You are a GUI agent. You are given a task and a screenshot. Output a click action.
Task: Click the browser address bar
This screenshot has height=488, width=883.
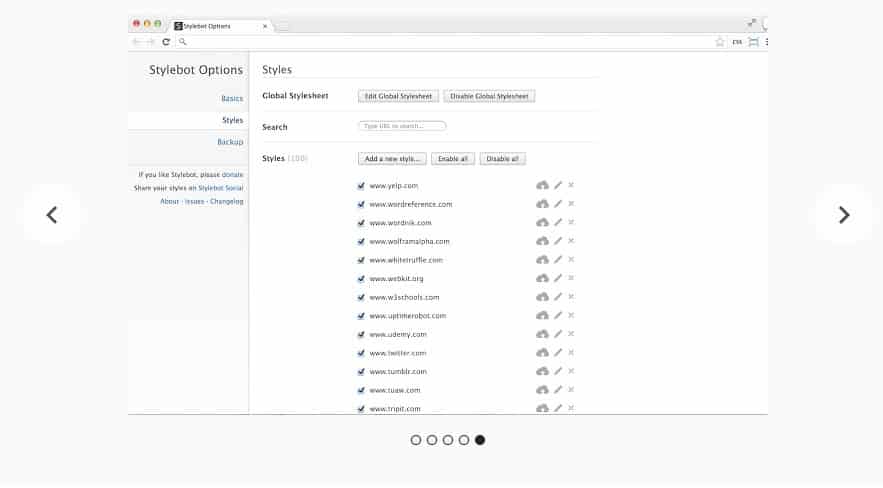(445, 42)
